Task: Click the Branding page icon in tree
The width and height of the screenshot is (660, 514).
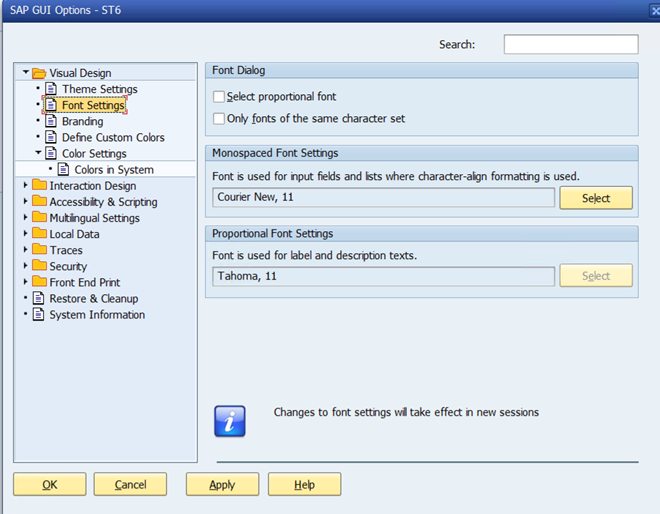Action: coord(51,121)
